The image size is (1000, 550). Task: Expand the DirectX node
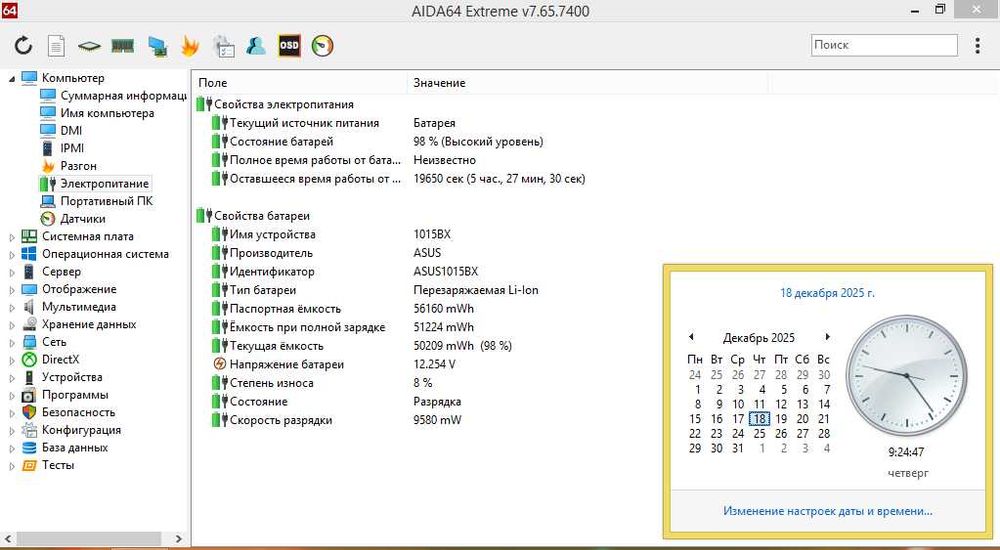[x=11, y=360]
